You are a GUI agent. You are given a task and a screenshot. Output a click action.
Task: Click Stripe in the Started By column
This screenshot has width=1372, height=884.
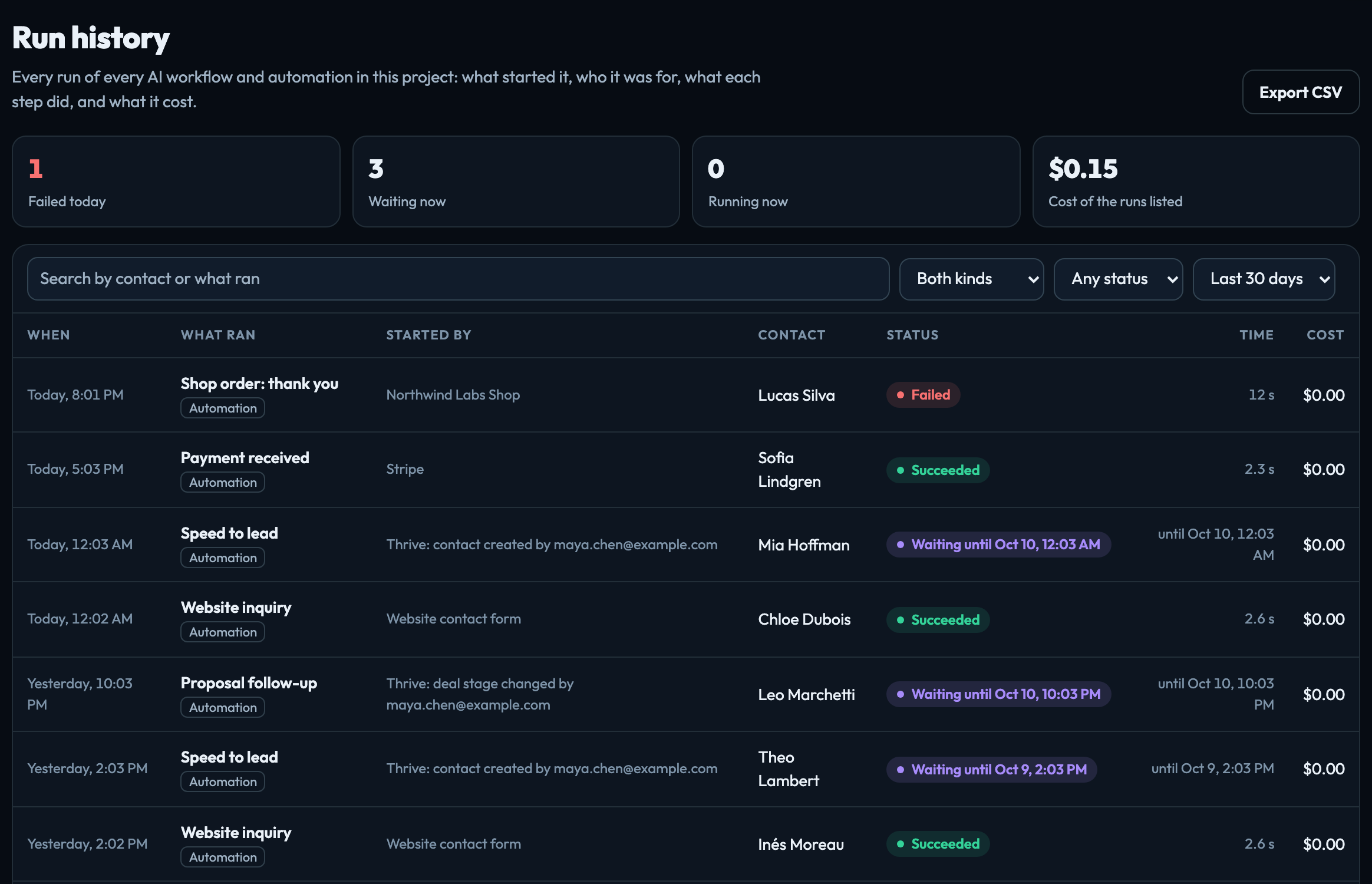point(405,469)
